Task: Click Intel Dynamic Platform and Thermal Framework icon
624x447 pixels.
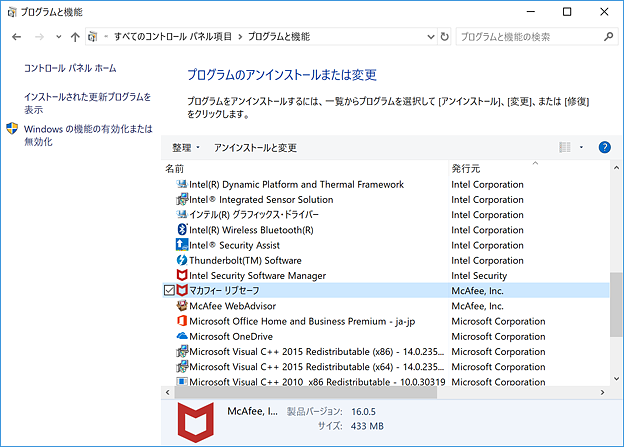Action: coord(182,184)
